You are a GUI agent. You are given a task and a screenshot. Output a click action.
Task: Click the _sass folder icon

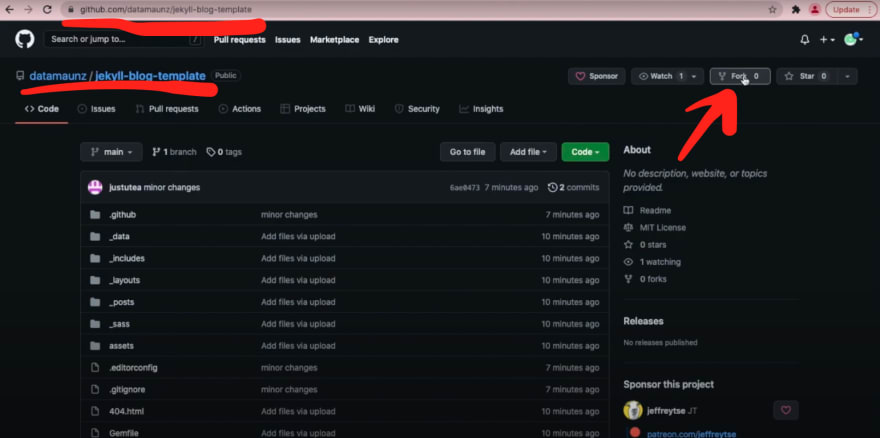pyautogui.click(x=95, y=324)
